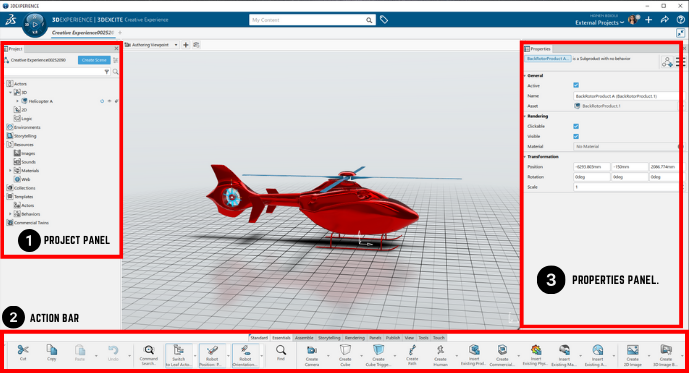Open the Find tool
This screenshot has height=373, width=689.
click(x=281, y=352)
